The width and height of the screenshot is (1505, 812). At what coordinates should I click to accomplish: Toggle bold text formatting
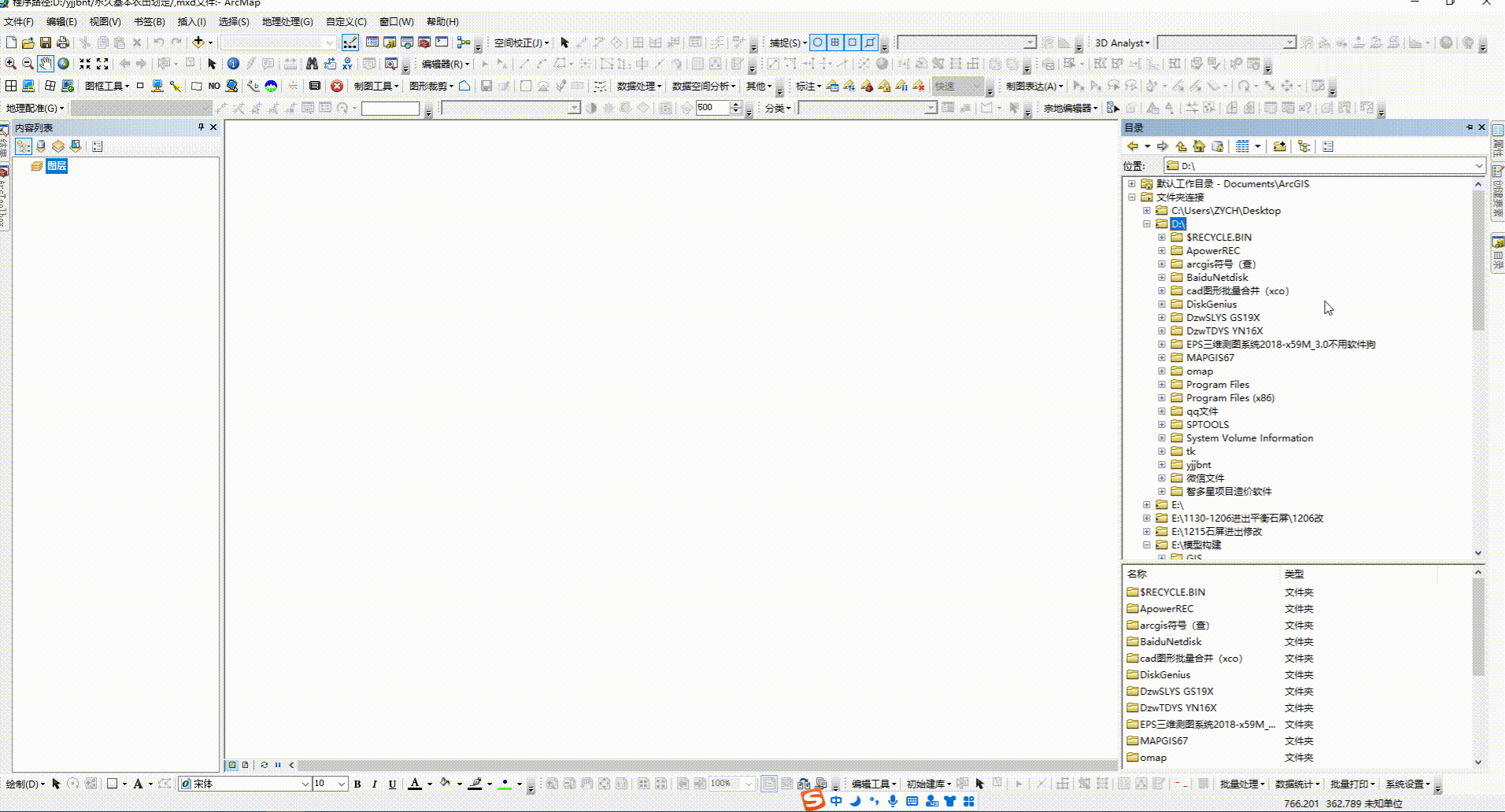point(357,784)
